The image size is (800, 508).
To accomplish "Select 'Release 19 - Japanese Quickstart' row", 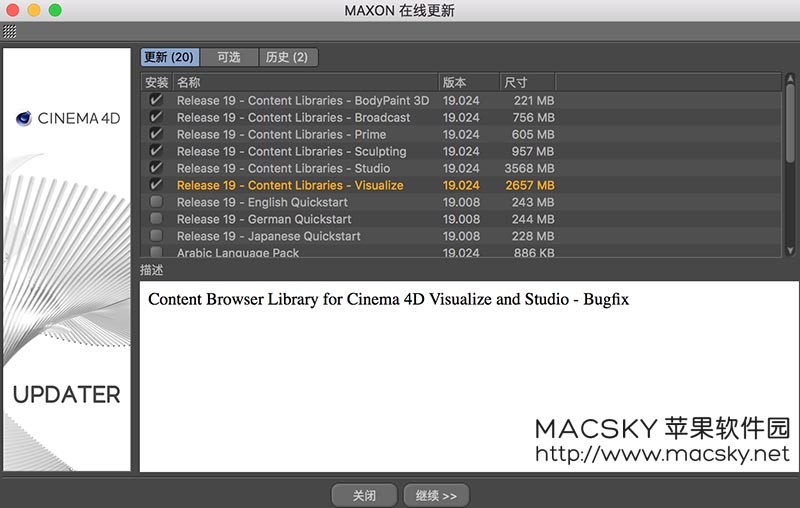I will pyautogui.click(x=461, y=236).
